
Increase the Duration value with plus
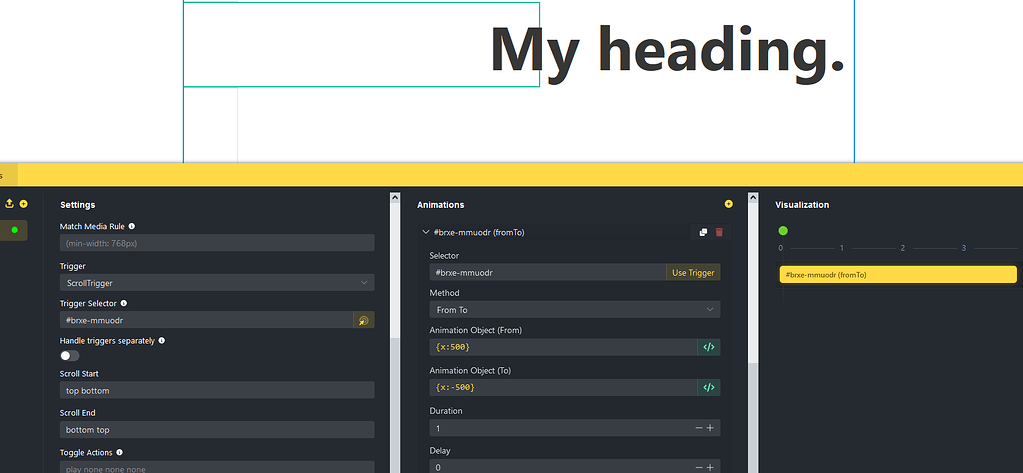(x=710, y=428)
